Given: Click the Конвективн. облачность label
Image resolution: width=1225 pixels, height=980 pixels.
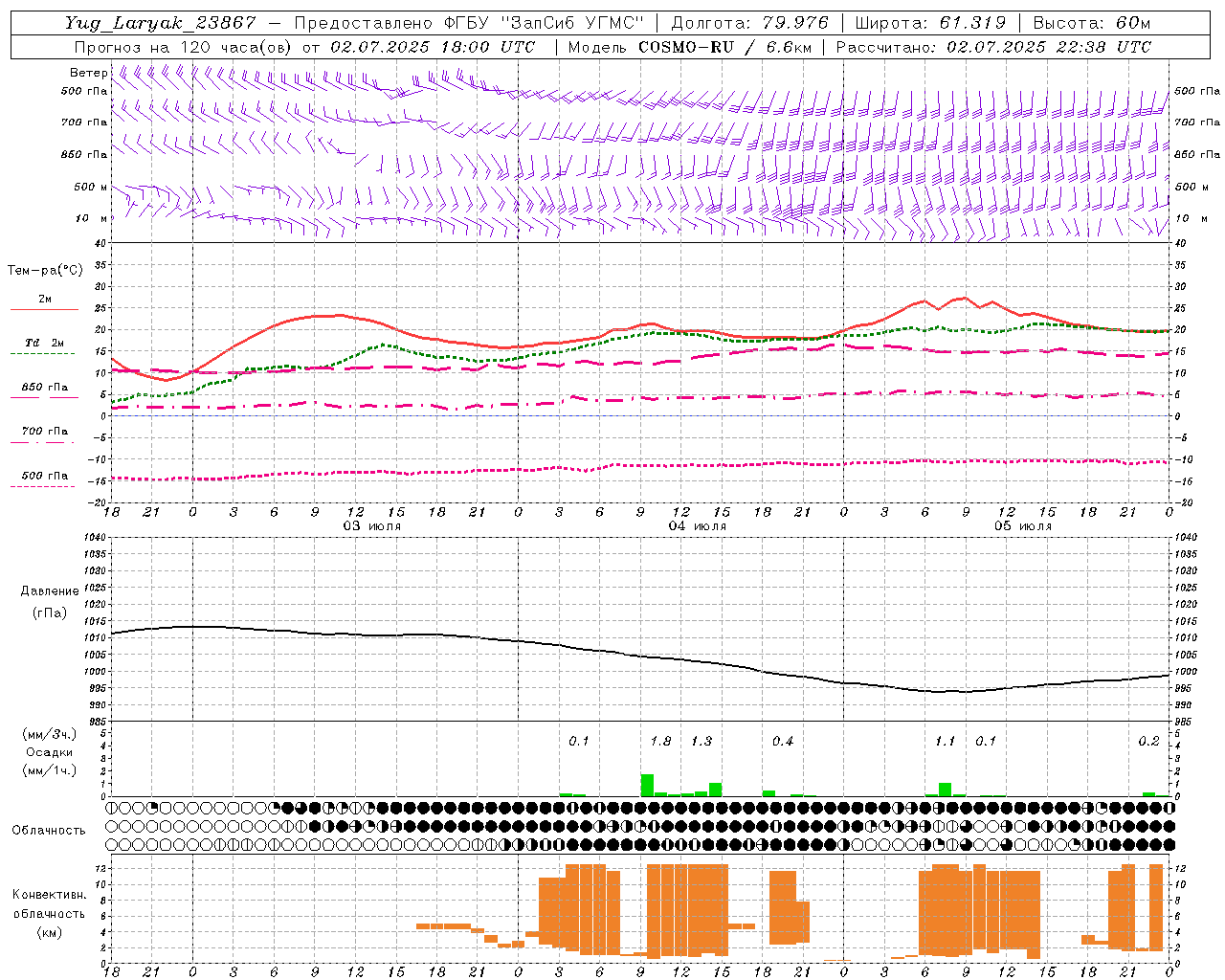Looking at the screenshot, I should (x=49, y=903).
